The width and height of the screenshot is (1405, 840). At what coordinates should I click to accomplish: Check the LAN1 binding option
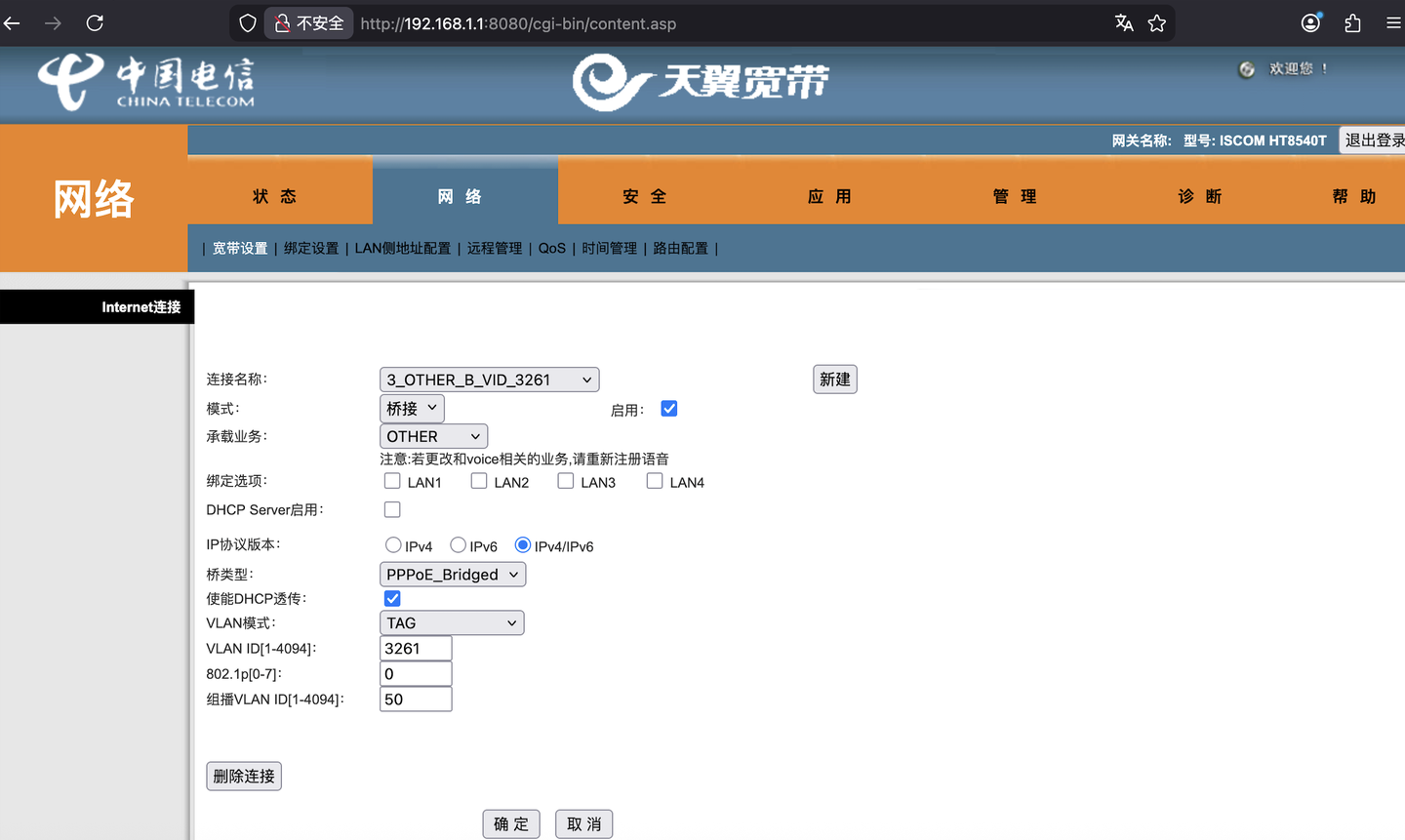(x=392, y=481)
